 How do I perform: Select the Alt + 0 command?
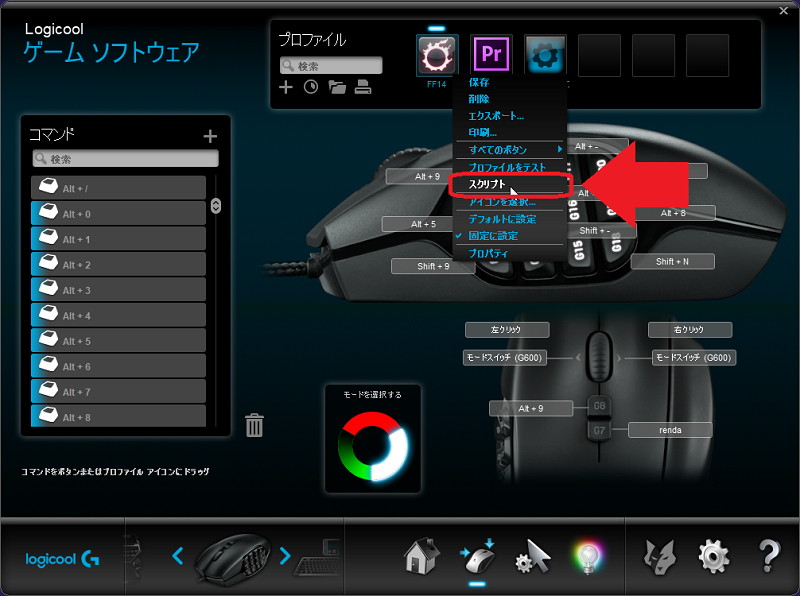(118, 213)
